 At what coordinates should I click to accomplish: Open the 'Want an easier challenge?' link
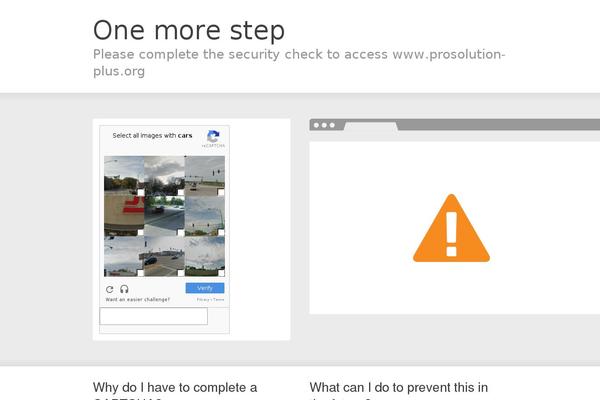click(137, 300)
